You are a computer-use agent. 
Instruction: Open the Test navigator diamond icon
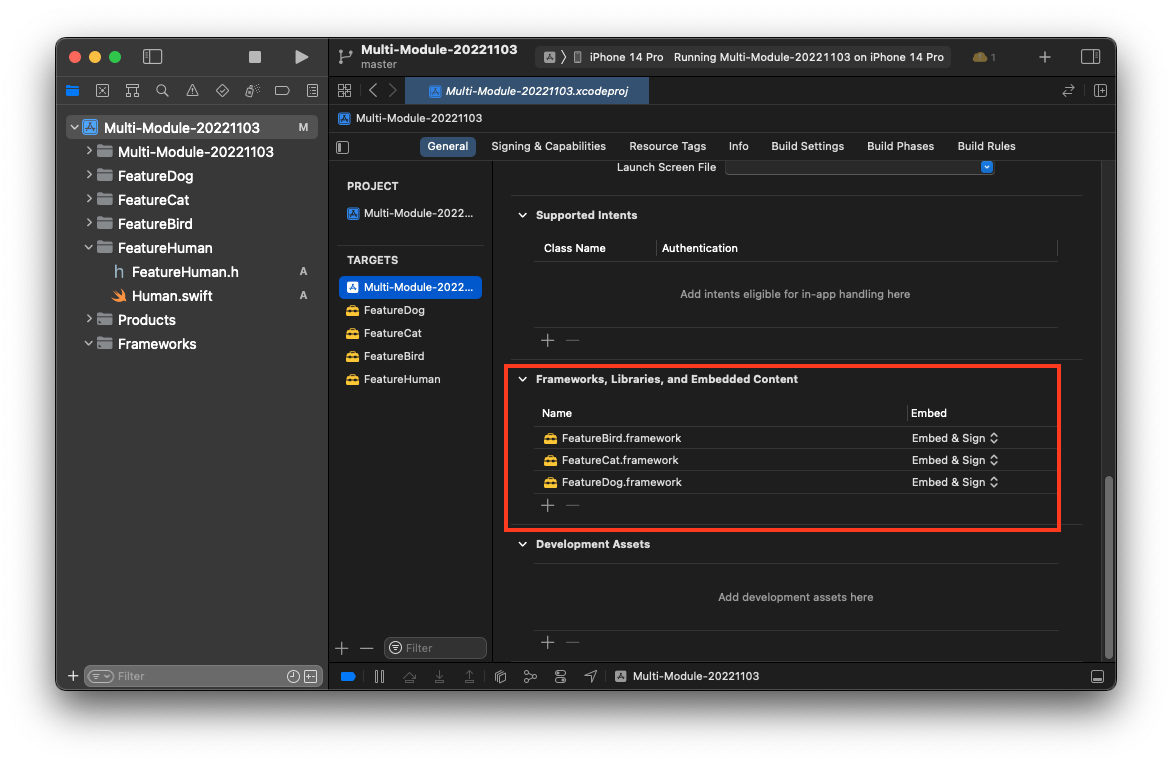click(x=222, y=90)
